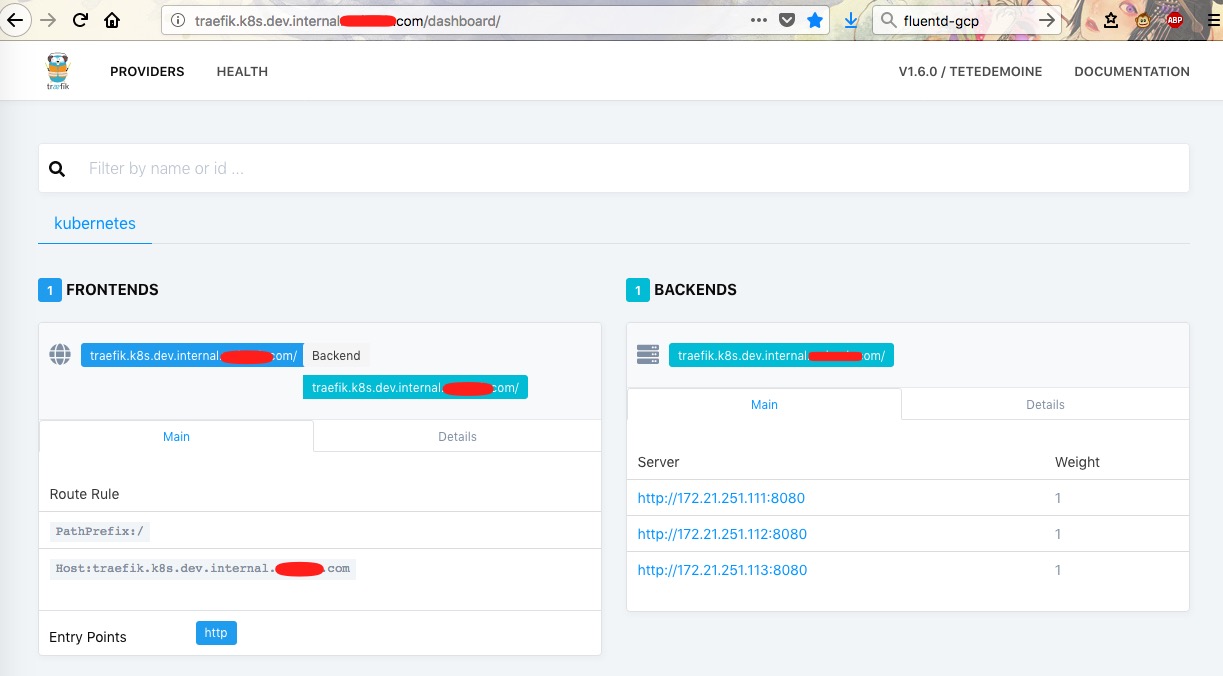Open server http://172.21.251.112:8080
This screenshot has width=1223, height=676.
coord(722,534)
